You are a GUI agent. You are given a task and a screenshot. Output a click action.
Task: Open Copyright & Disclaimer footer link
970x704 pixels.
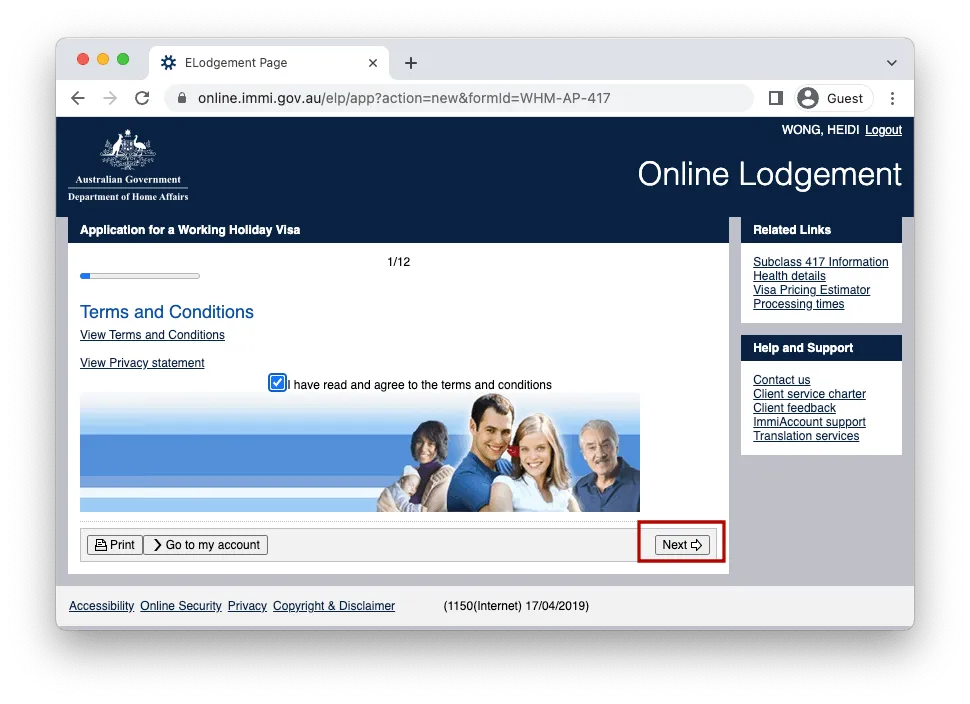(x=334, y=606)
